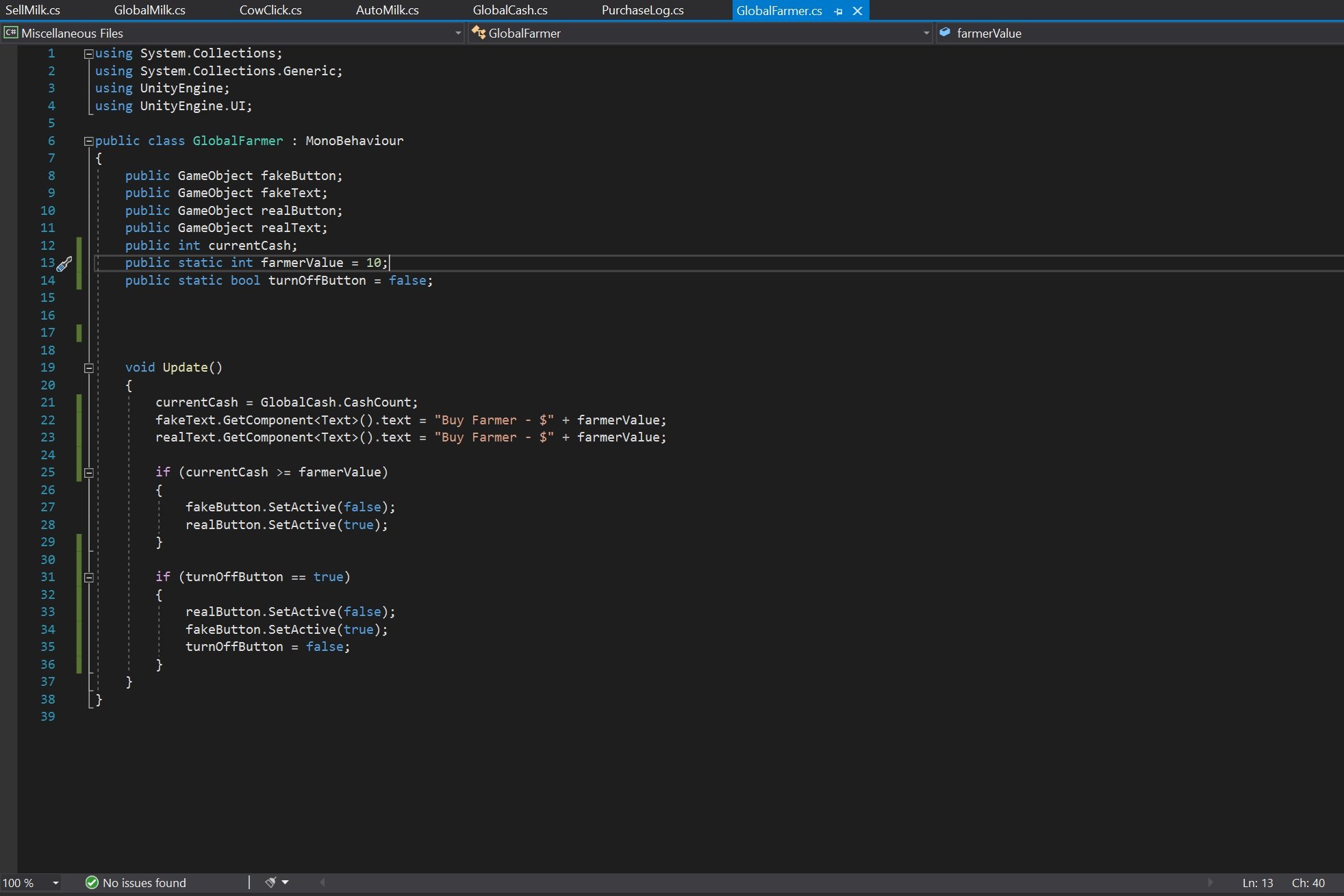
Task: Click the code cleanup broom icon
Action: (x=270, y=882)
